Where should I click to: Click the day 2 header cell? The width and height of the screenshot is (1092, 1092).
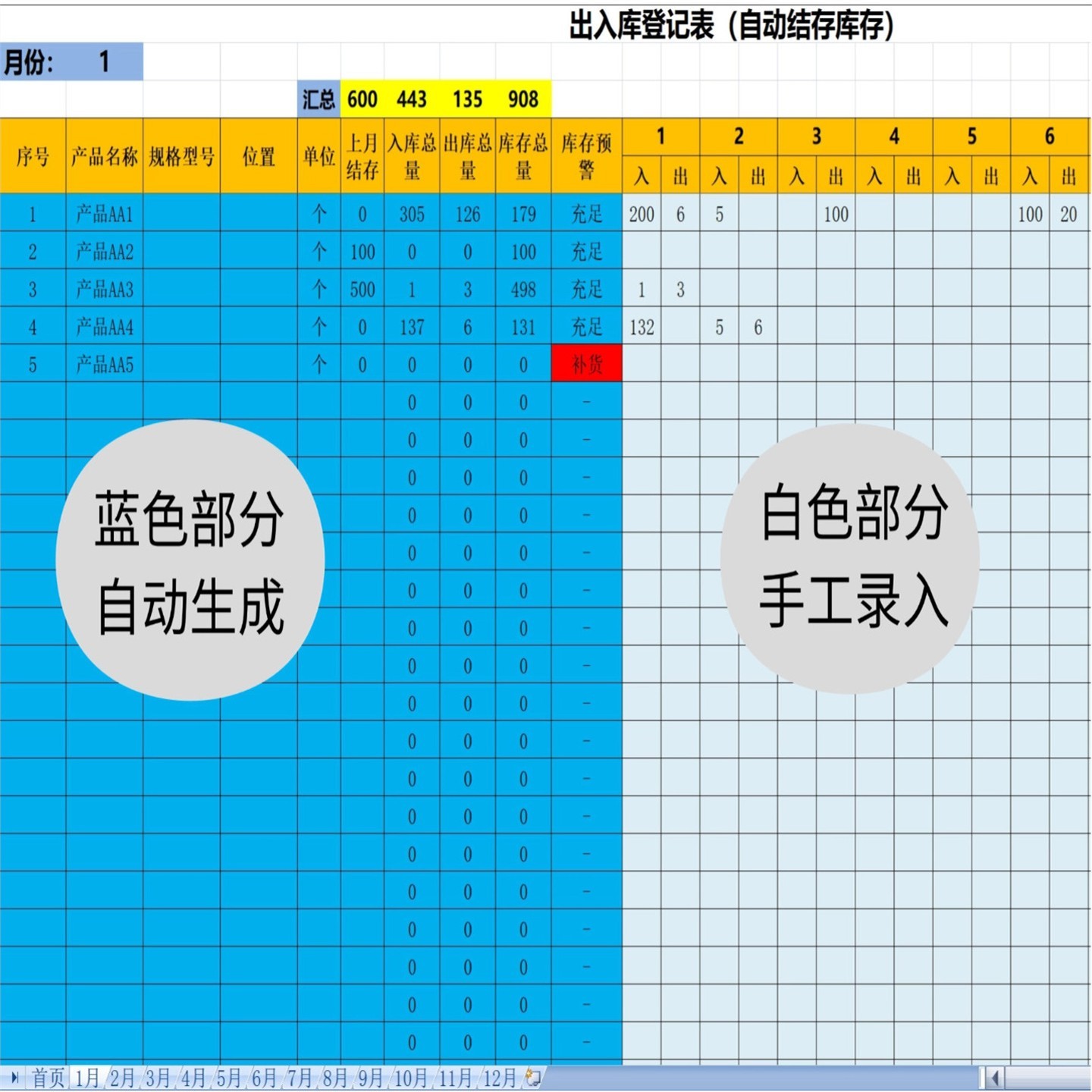(739, 136)
